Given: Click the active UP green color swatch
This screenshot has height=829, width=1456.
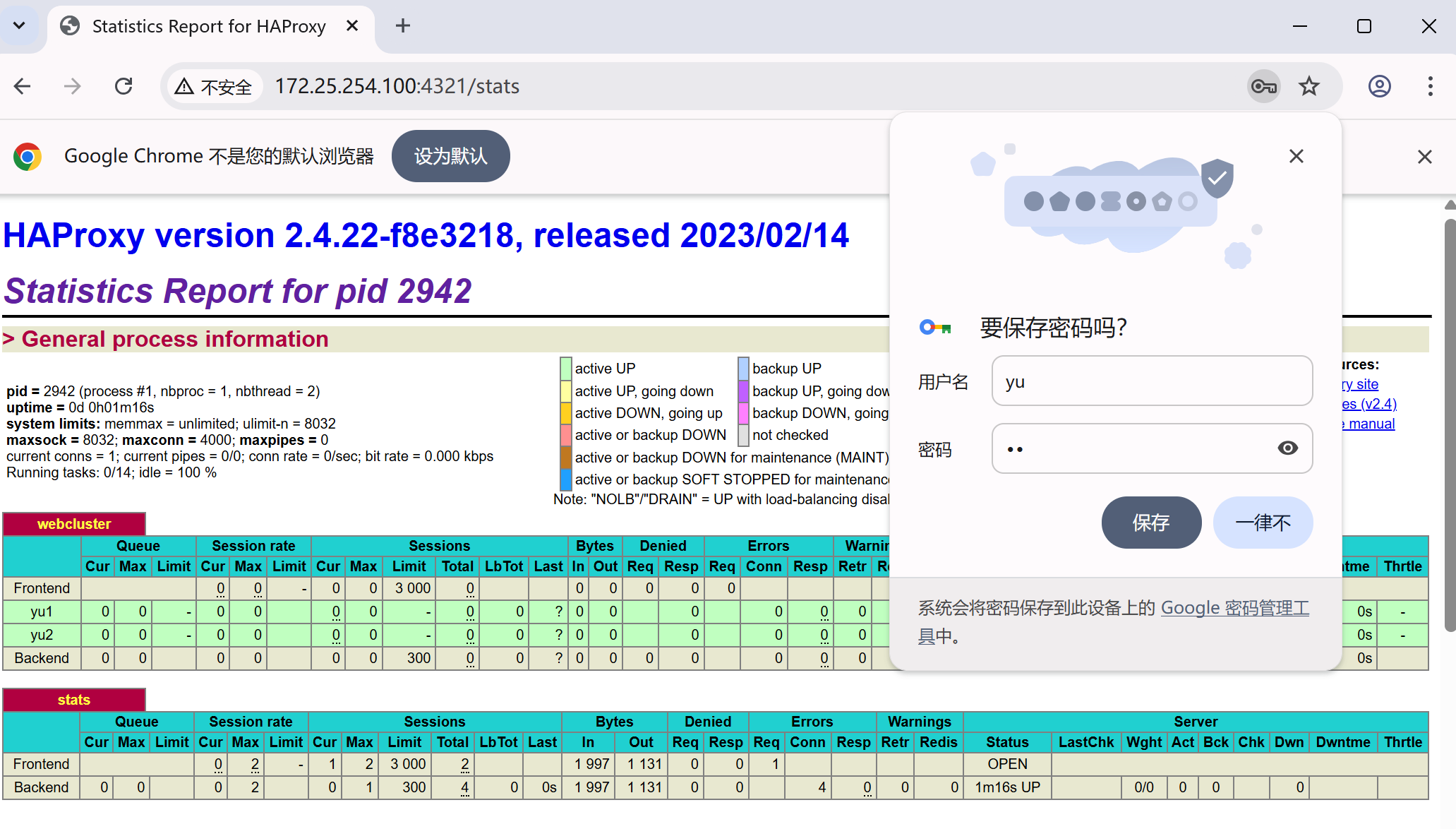Looking at the screenshot, I should tap(565, 369).
